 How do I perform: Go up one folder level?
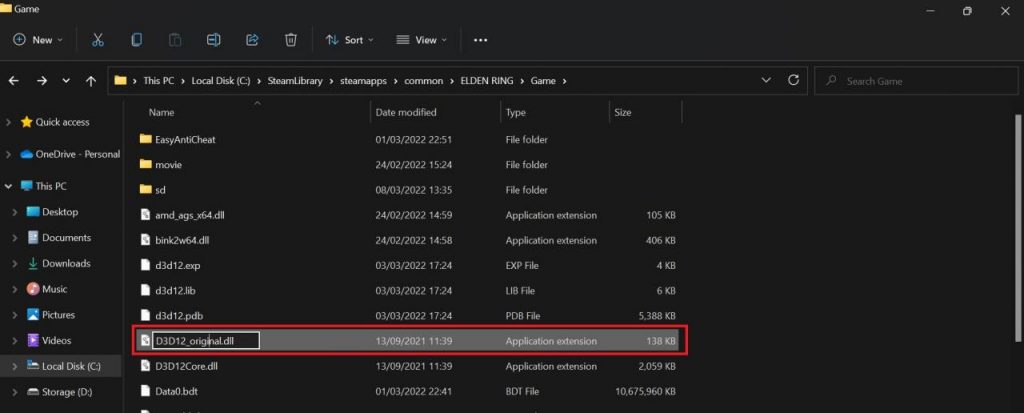click(x=92, y=80)
